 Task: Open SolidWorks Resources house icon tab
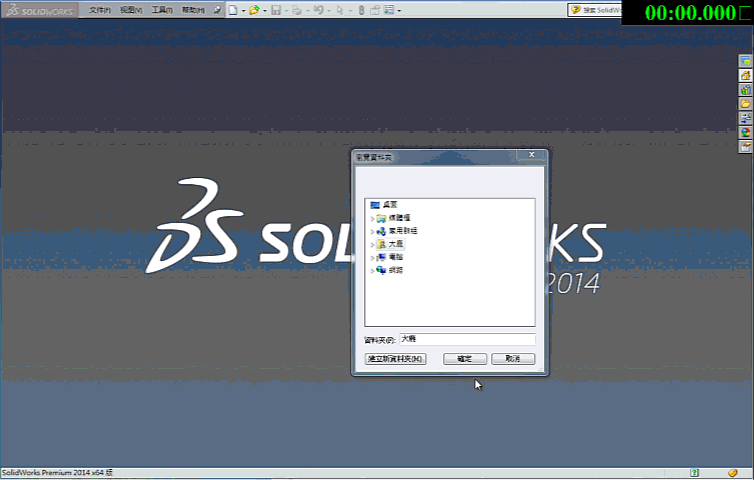(745, 76)
